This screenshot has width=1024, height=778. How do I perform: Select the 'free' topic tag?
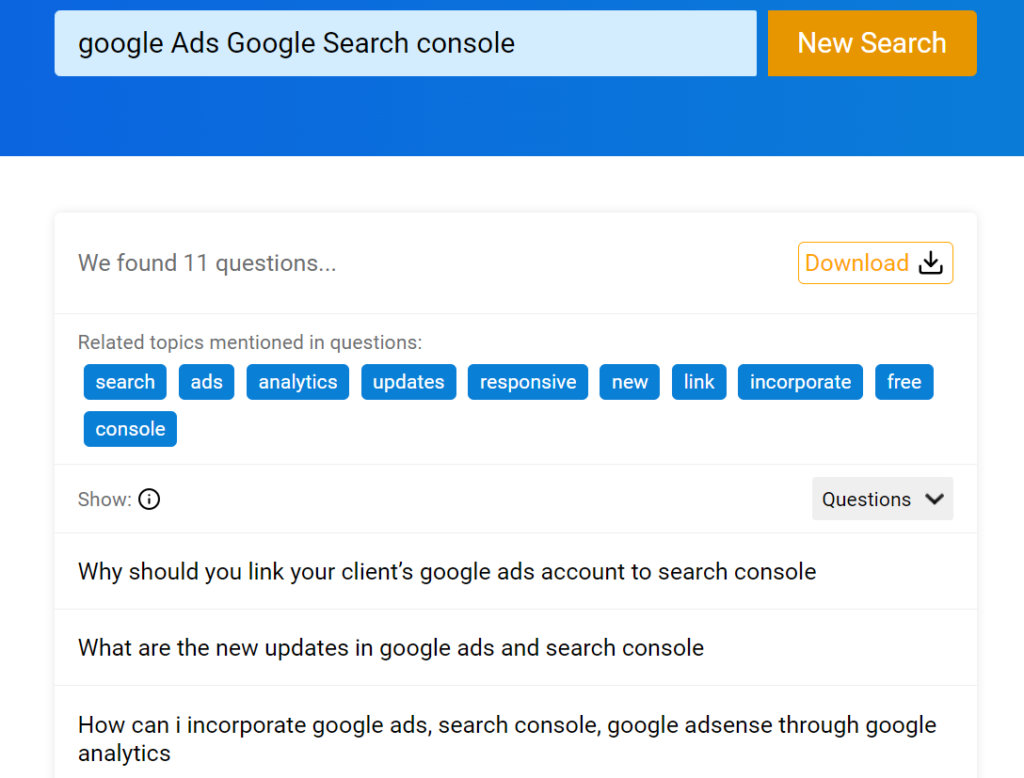(x=904, y=382)
